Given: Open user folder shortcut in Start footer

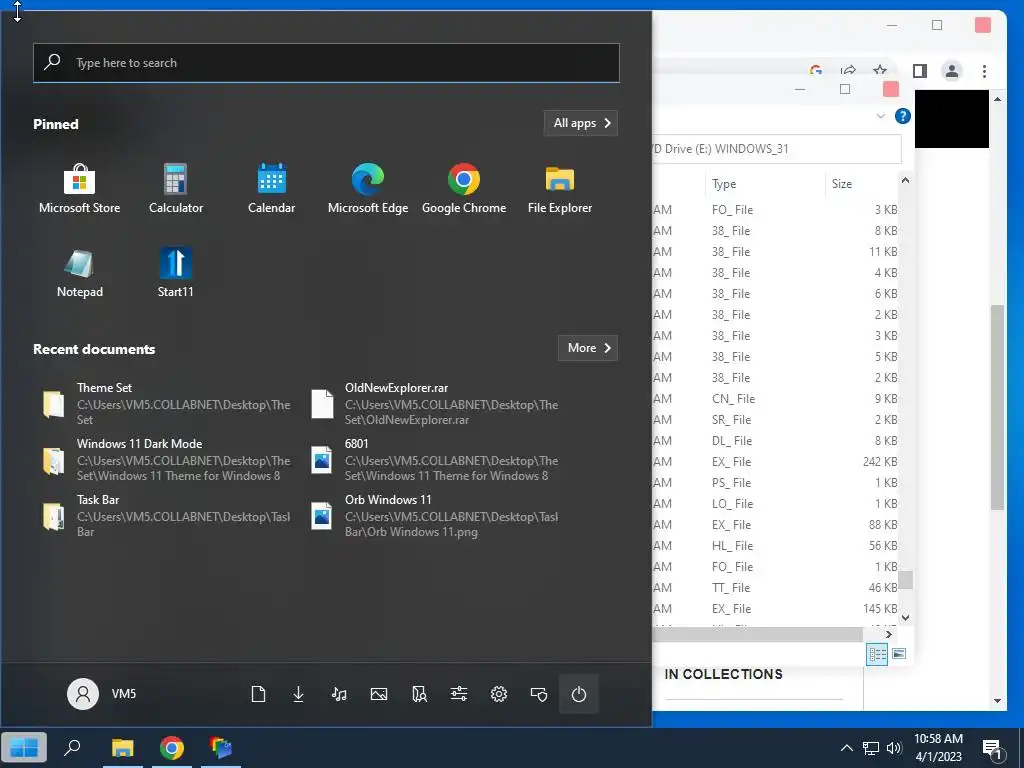Looking at the screenshot, I should point(419,694).
